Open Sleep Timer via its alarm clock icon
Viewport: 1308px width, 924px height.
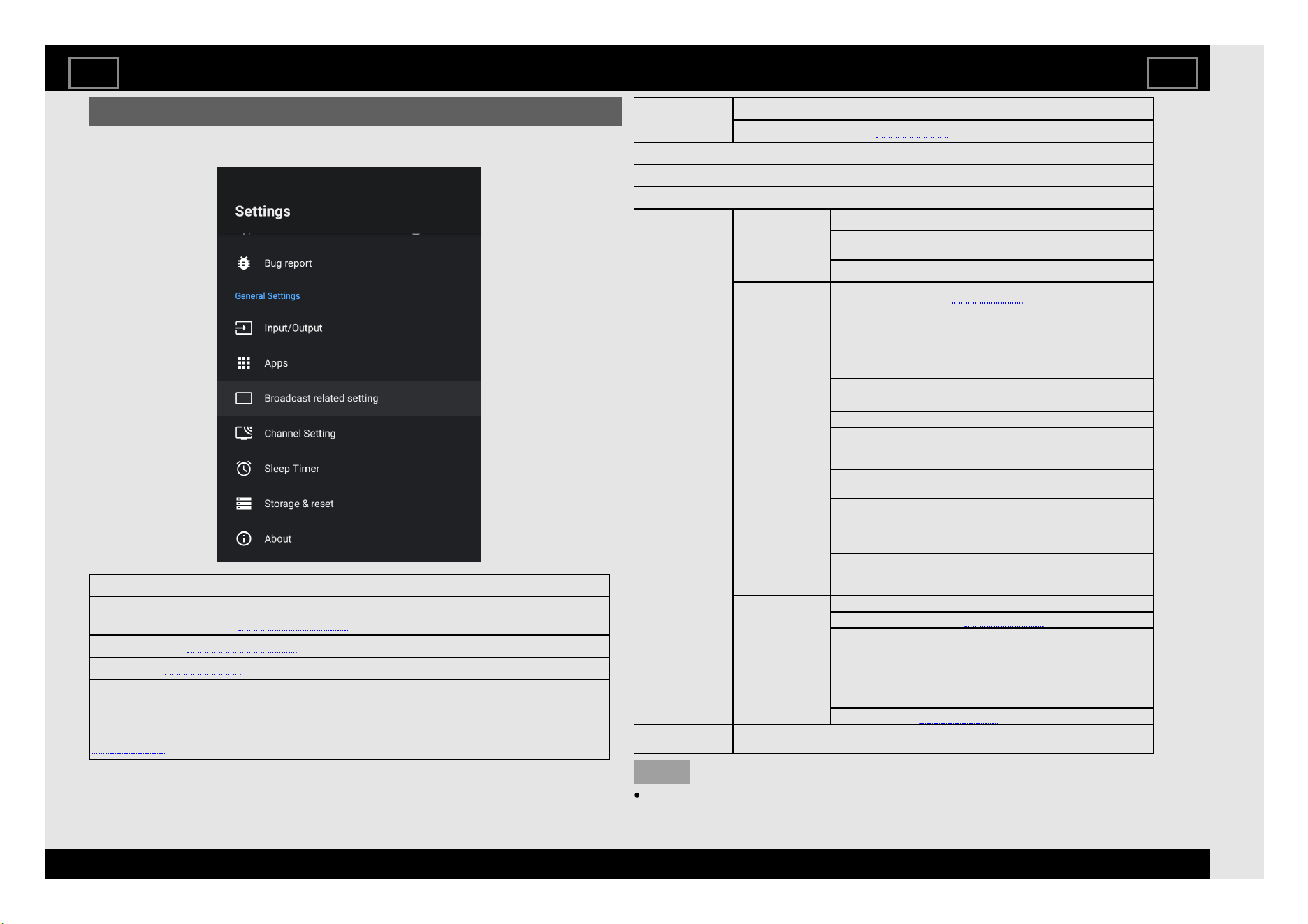244,468
